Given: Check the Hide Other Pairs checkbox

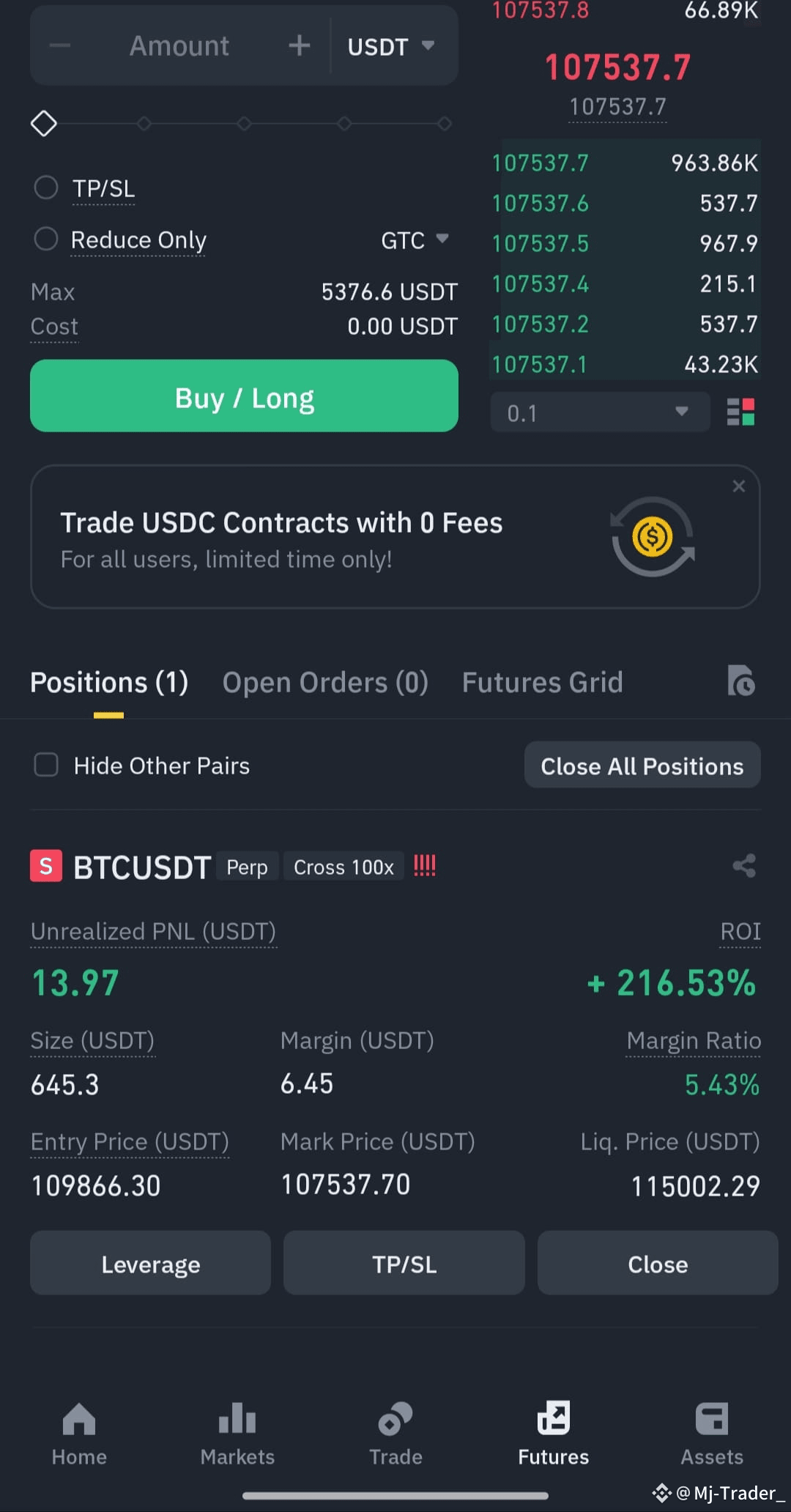Looking at the screenshot, I should [46, 765].
